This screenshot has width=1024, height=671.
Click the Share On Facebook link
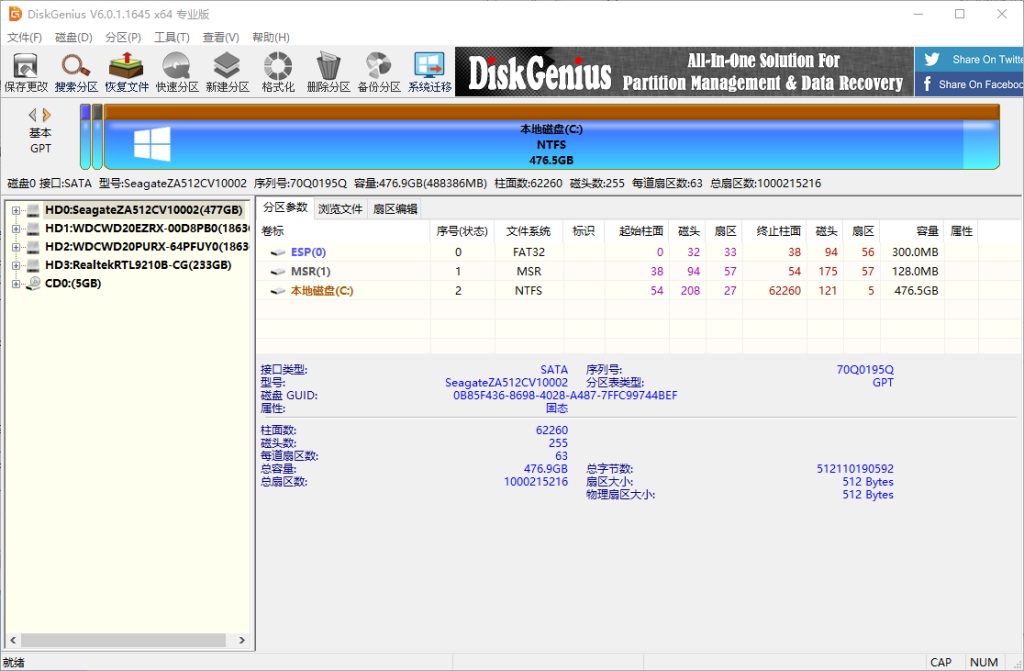point(969,84)
